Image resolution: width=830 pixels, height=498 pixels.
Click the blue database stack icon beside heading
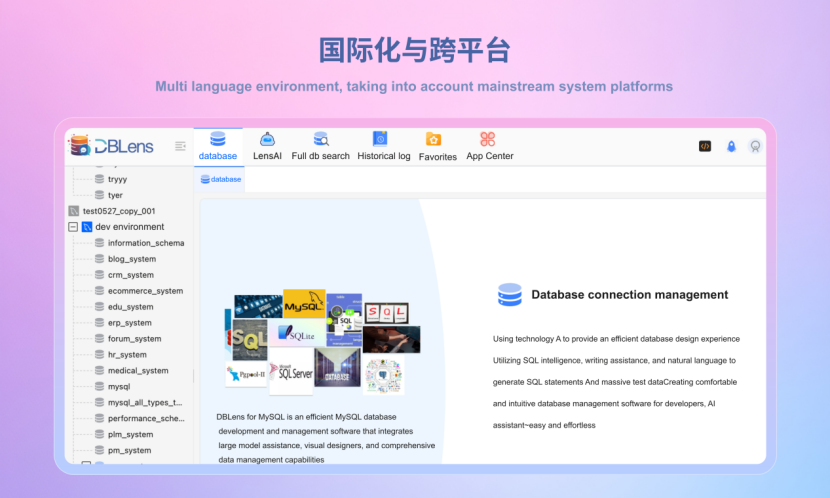click(510, 295)
